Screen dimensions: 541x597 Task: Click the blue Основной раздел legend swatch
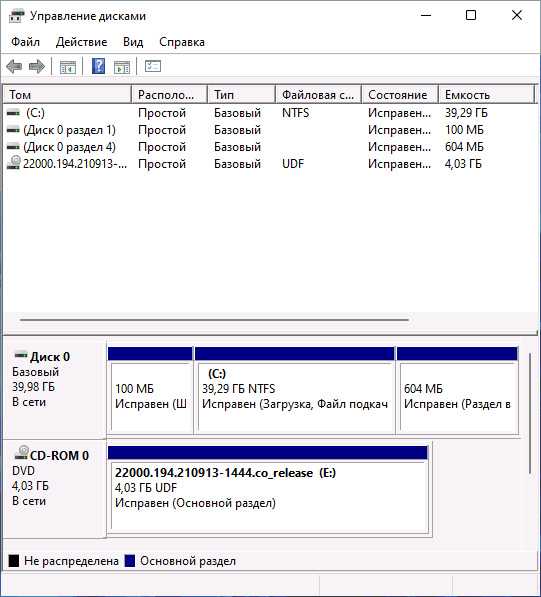tap(130, 561)
